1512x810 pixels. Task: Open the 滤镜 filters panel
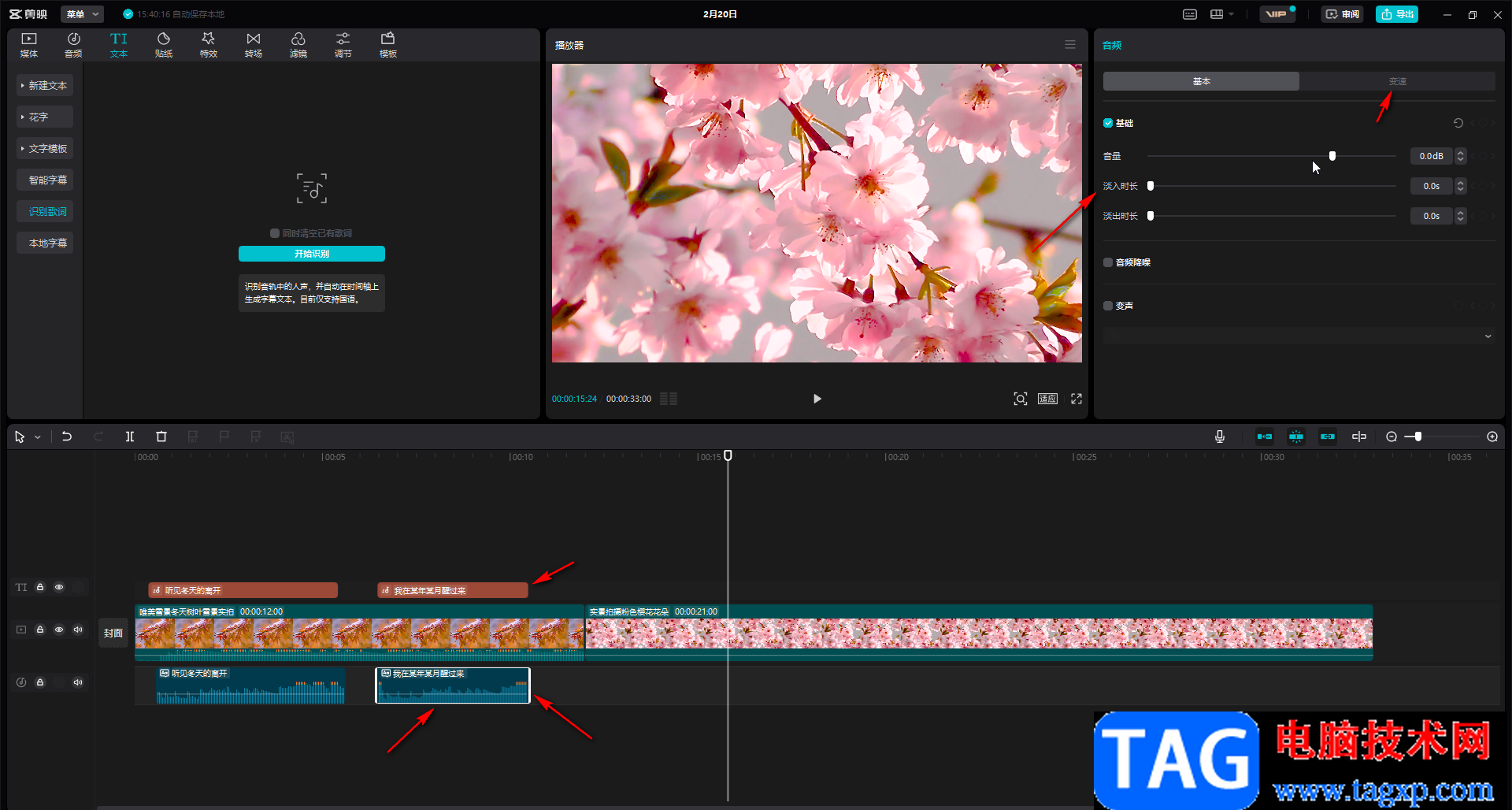[x=298, y=45]
